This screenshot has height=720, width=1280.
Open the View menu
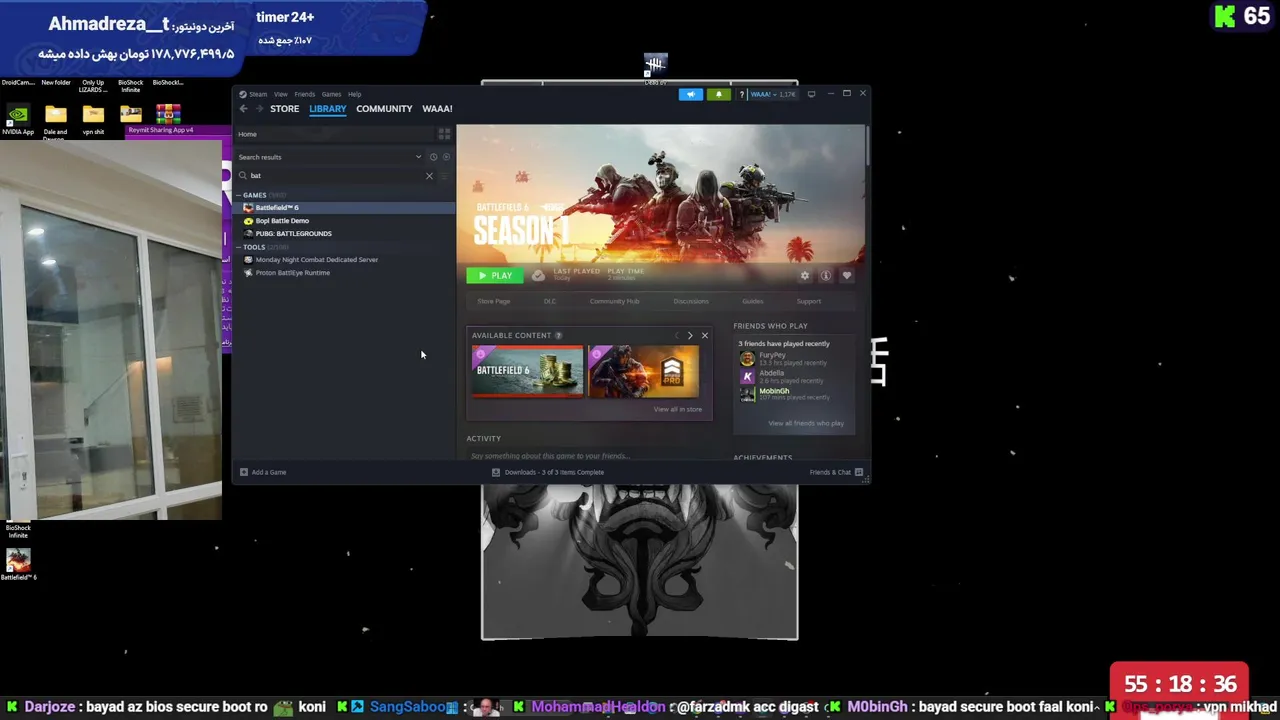point(281,94)
